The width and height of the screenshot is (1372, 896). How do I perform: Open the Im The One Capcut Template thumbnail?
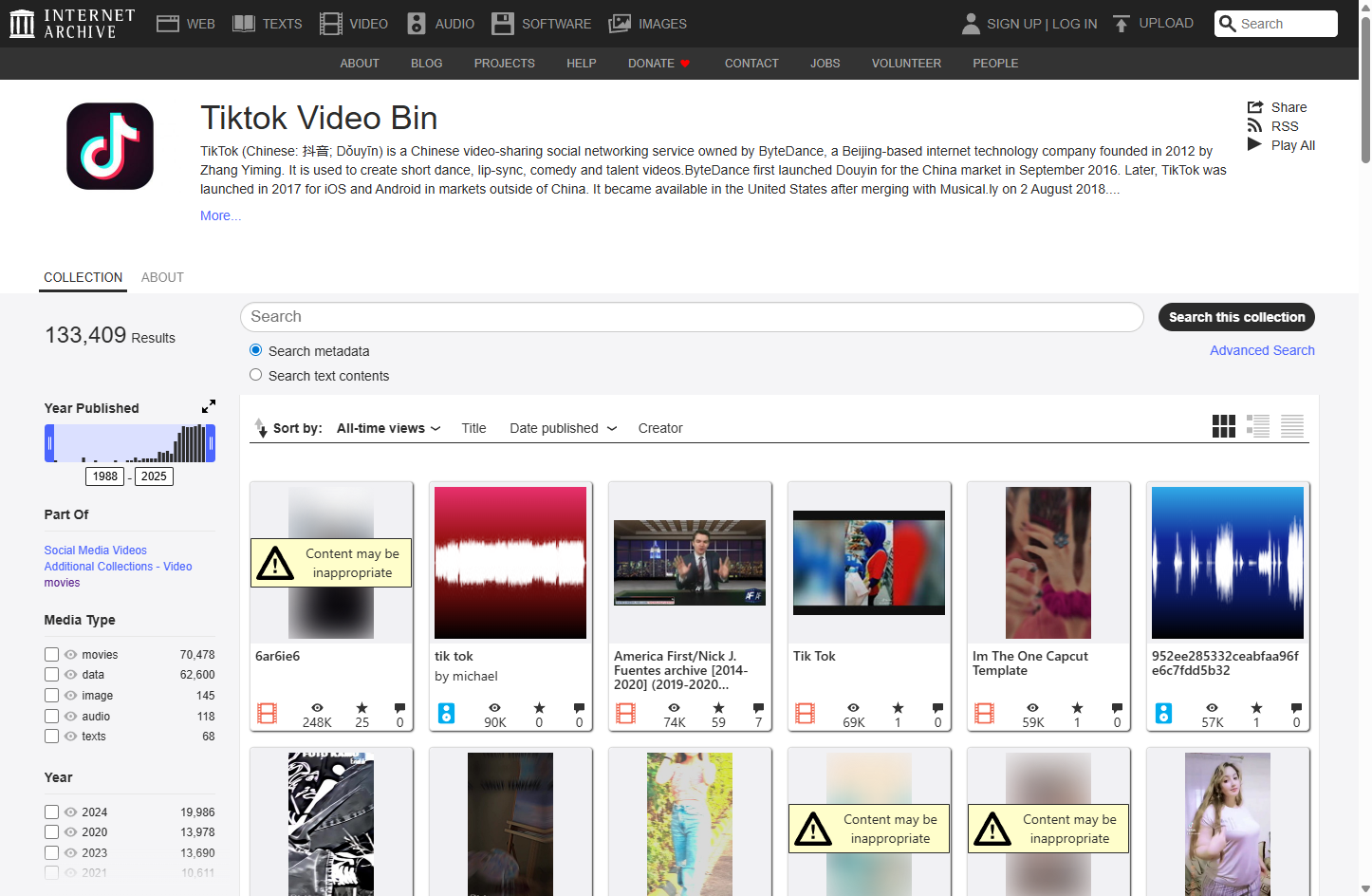[x=1048, y=563]
